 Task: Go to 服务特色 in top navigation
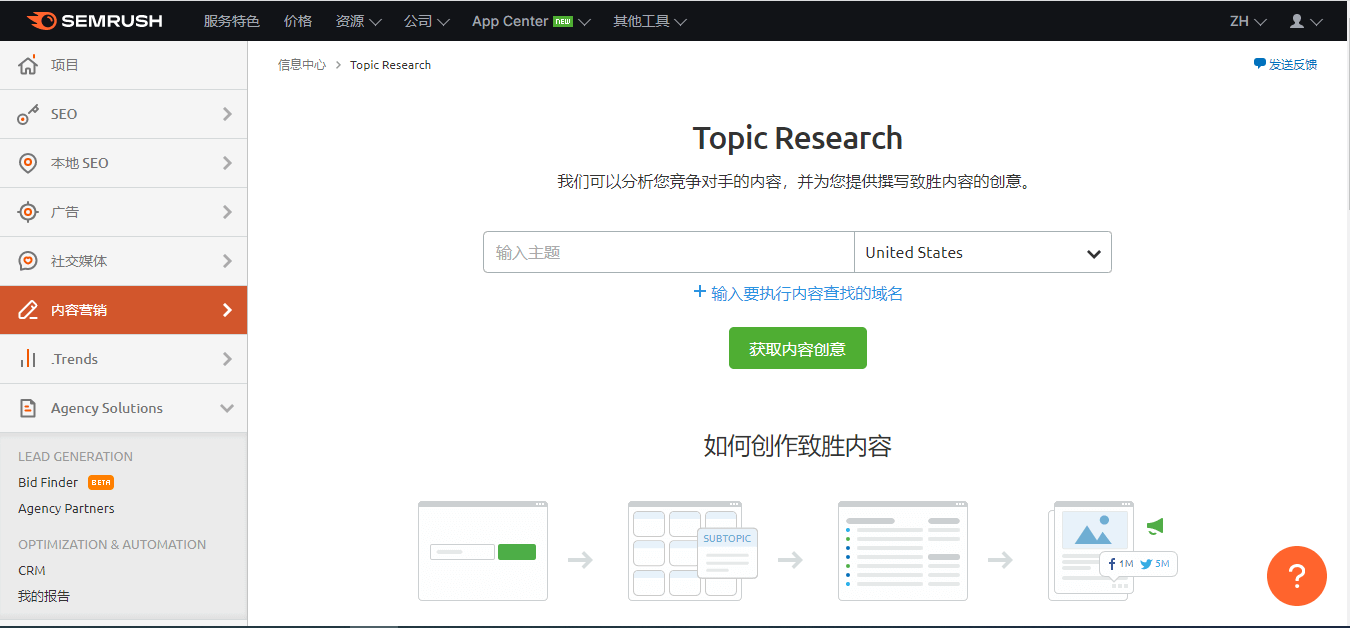231,21
